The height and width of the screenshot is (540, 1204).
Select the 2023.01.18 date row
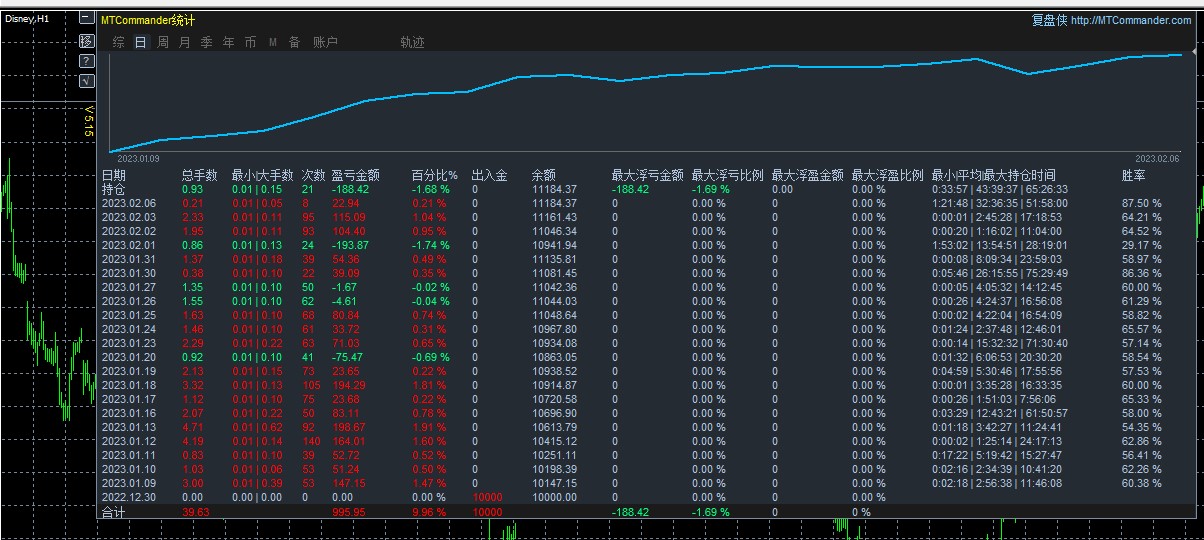tap(129, 385)
